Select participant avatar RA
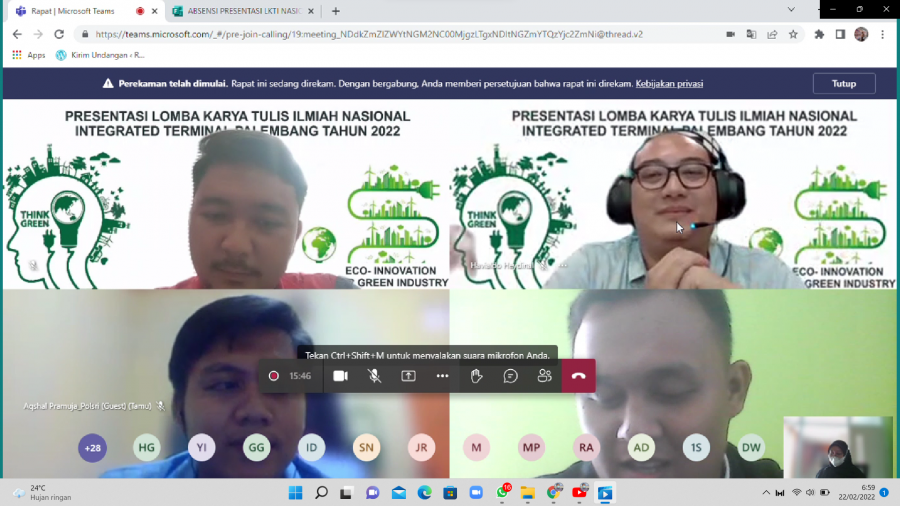This screenshot has width=900, height=506. tap(586, 447)
